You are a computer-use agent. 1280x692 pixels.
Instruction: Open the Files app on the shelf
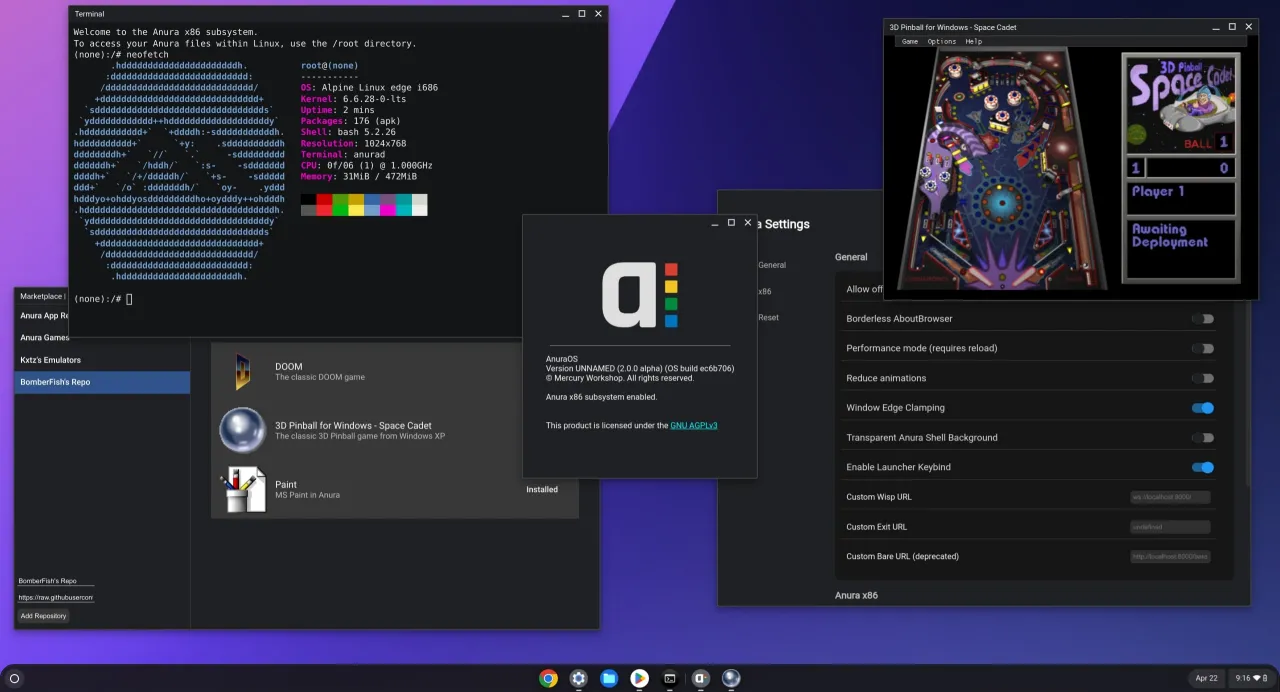(609, 678)
